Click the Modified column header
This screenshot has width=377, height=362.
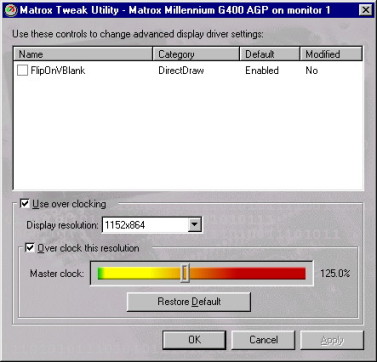(x=331, y=54)
